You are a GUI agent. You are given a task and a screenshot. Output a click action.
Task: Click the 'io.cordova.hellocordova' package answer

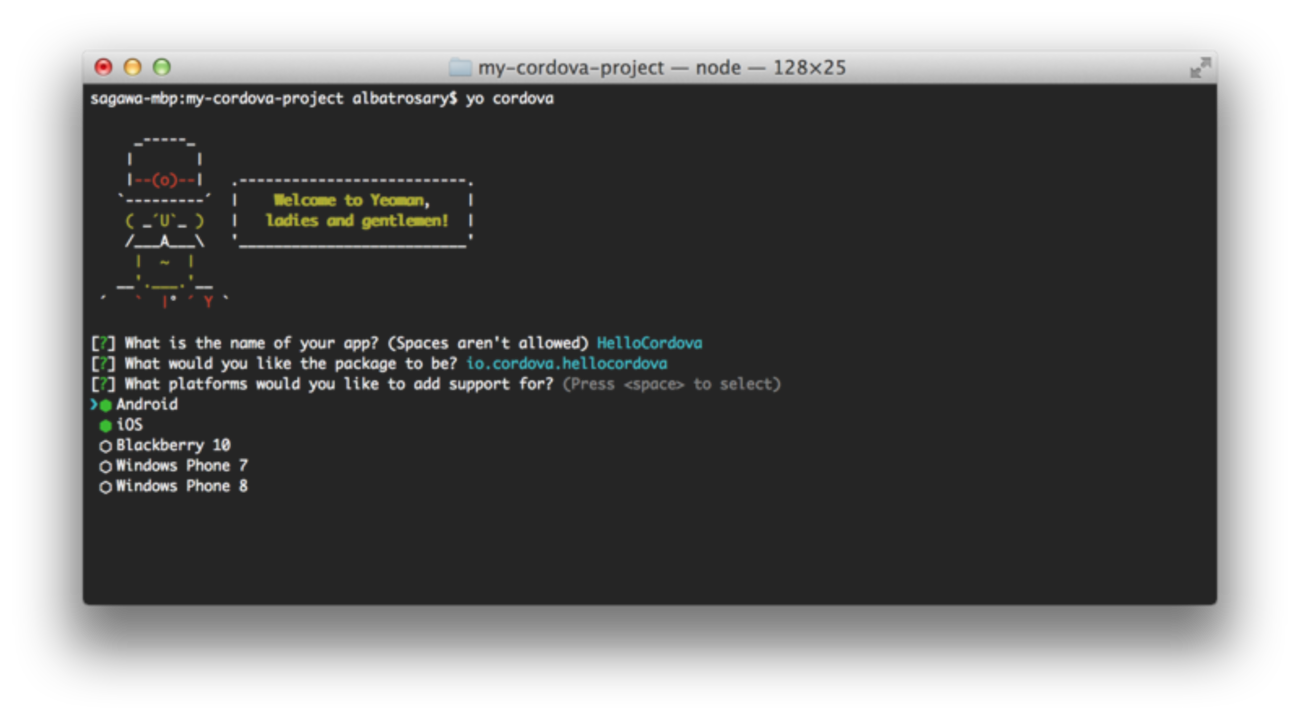(x=567, y=363)
